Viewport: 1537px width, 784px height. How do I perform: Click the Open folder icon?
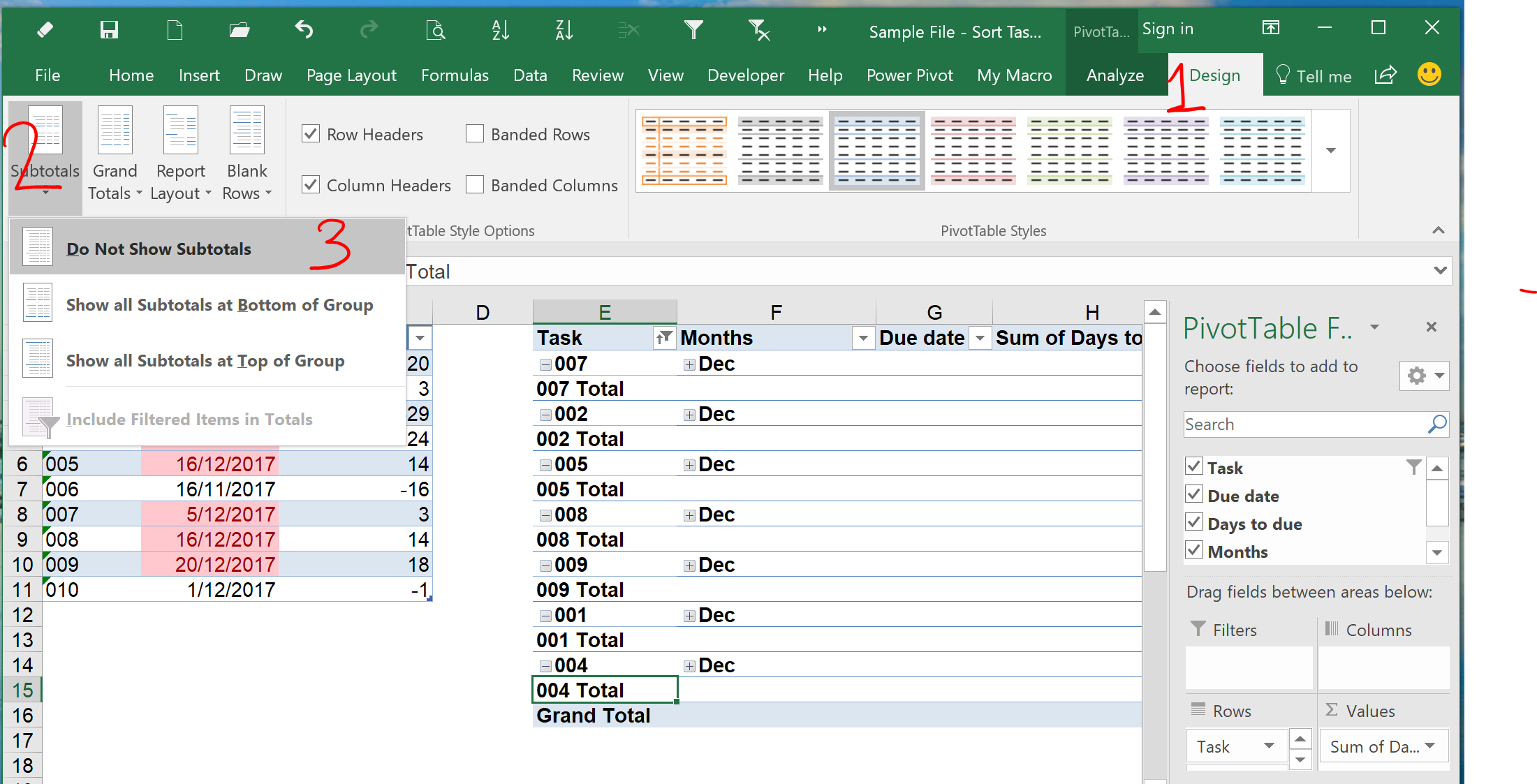tap(240, 29)
